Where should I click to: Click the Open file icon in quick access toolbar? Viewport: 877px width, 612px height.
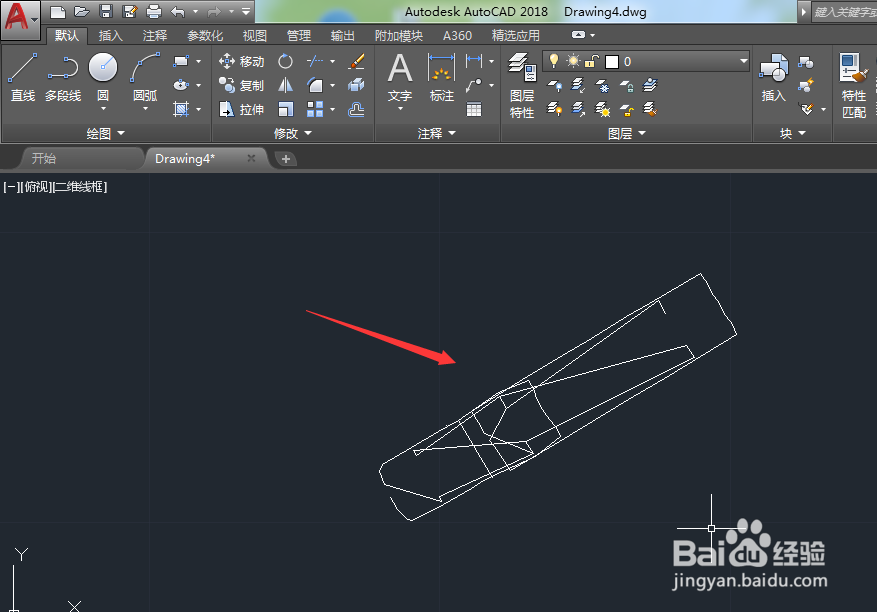coord(82,11)
